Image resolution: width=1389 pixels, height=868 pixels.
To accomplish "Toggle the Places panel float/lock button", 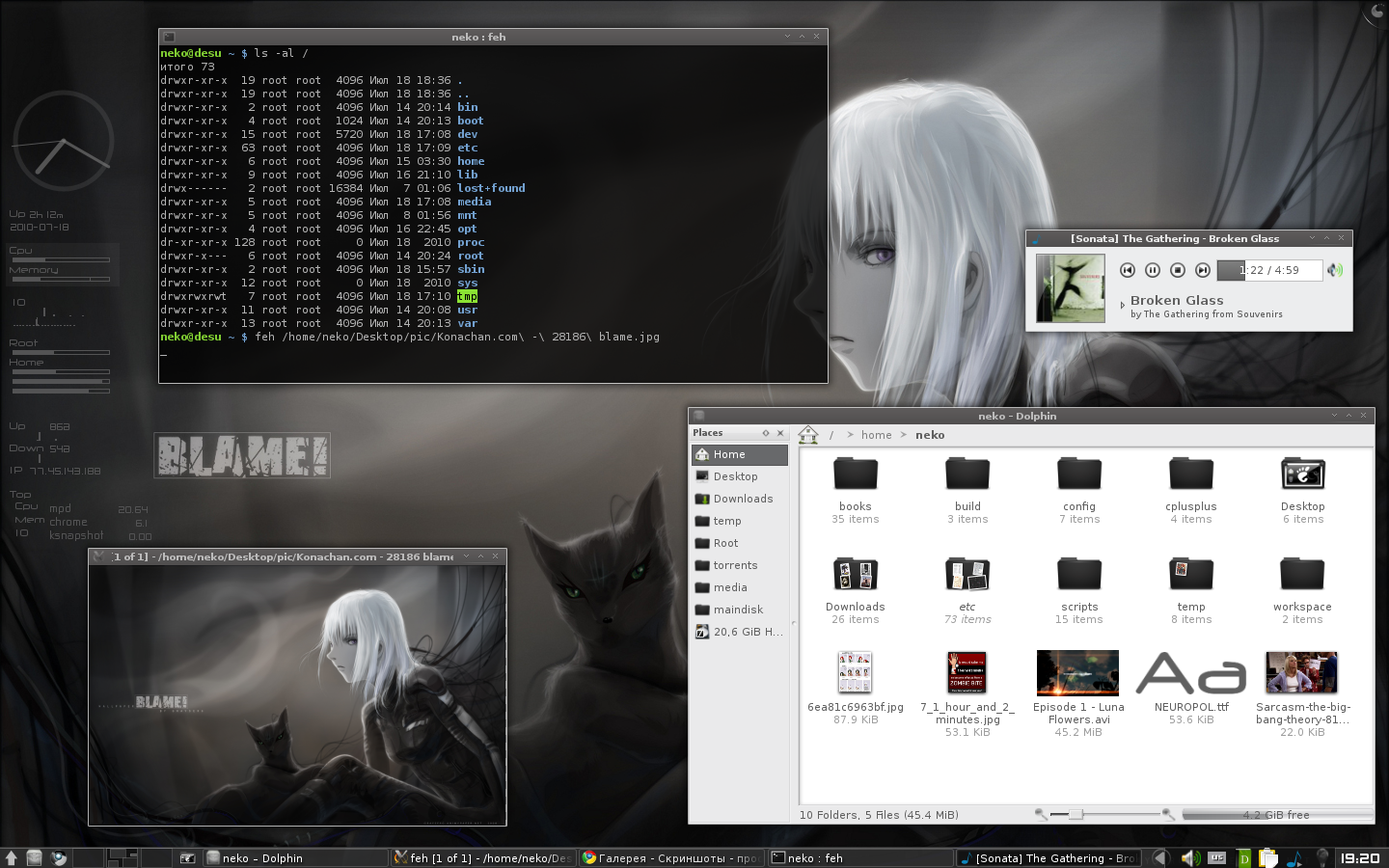I will (766, 433).
